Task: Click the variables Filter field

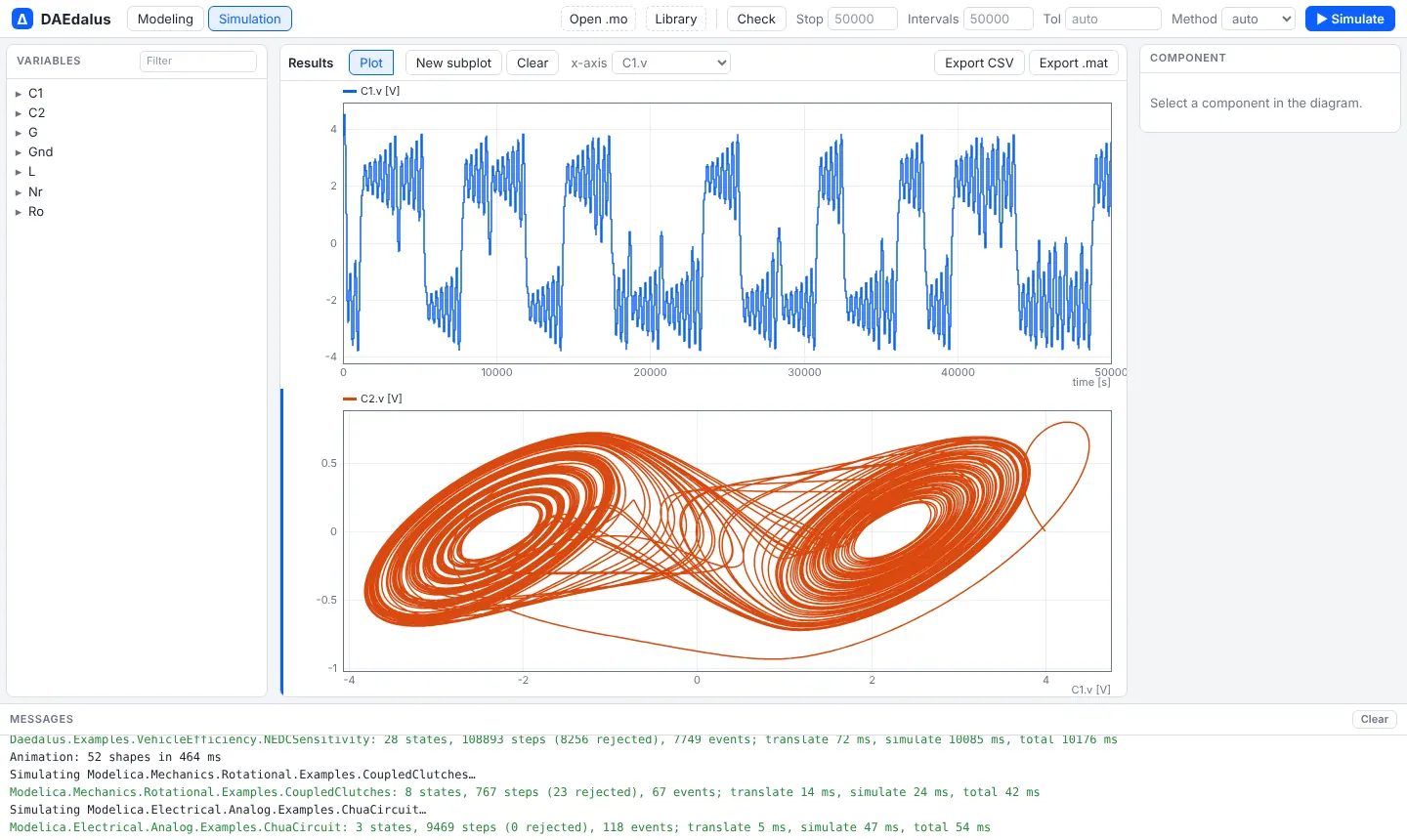Action: point(198,61)
